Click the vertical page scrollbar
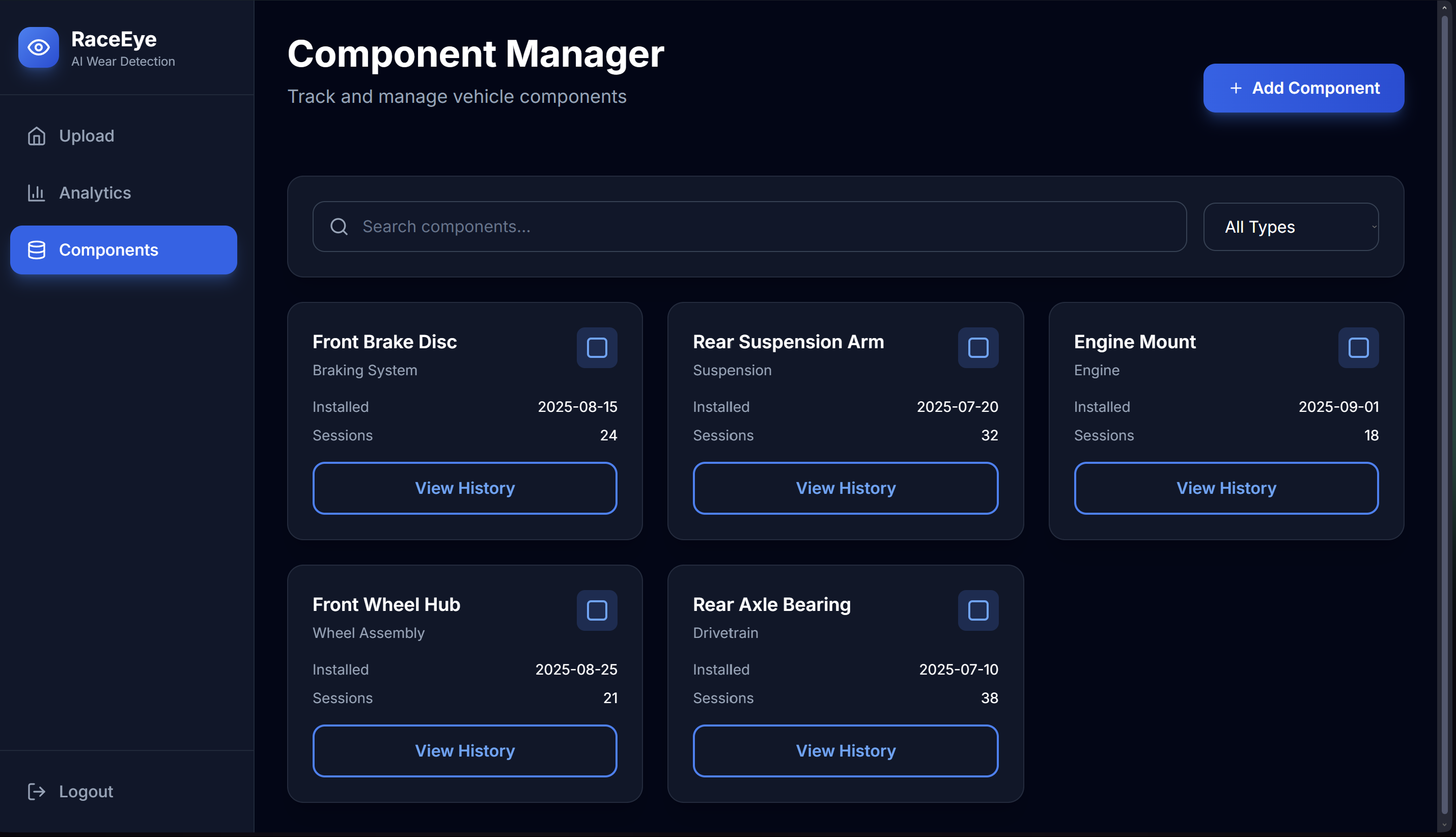The image size is (1456, 837). [1444, 402]
